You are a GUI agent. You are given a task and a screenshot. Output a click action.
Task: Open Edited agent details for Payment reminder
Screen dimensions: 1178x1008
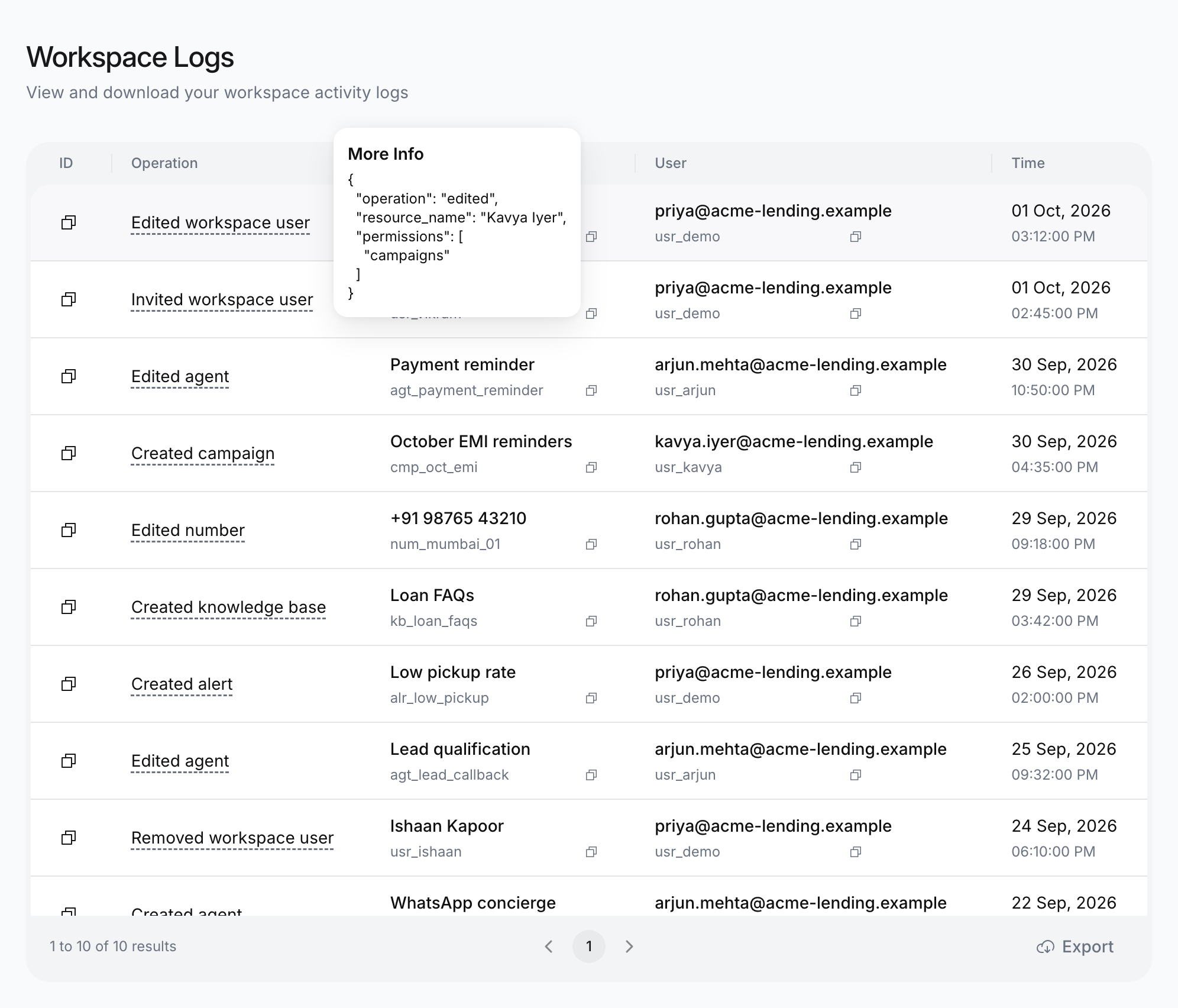click(x=180, y=377)
